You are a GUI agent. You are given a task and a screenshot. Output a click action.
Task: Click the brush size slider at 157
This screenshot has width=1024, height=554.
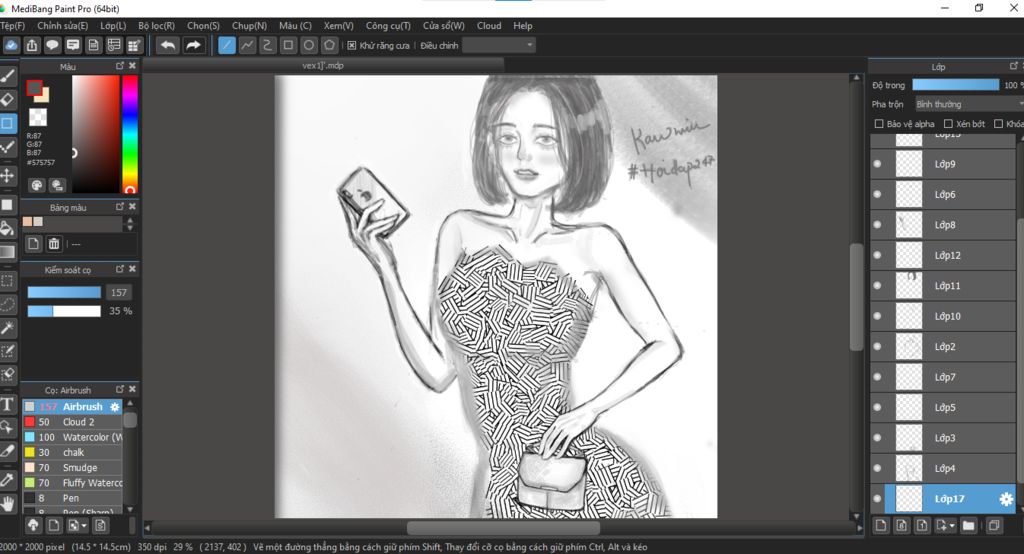tap(64, 292)
